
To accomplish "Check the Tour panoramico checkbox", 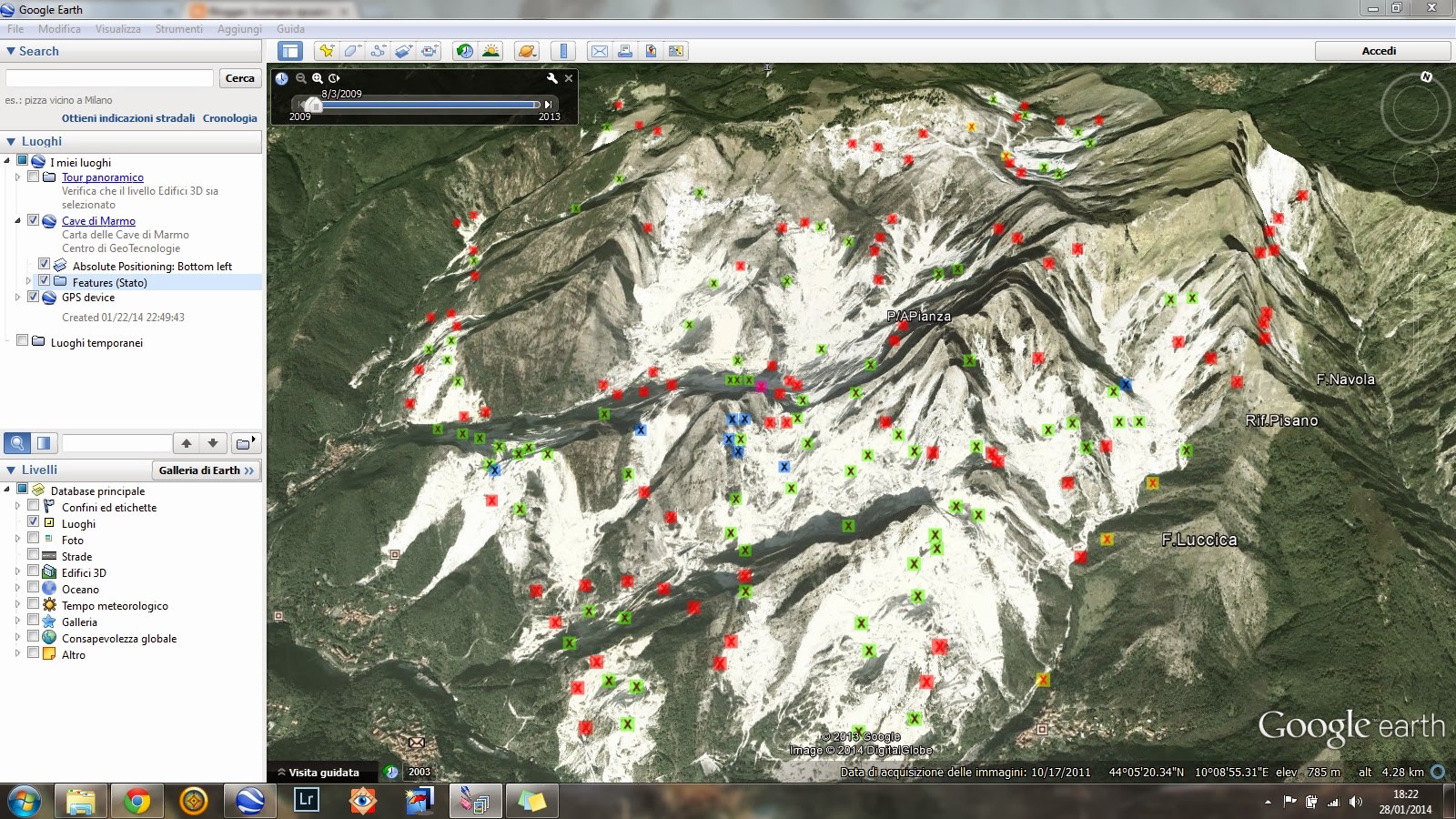I will click(33, 177).
